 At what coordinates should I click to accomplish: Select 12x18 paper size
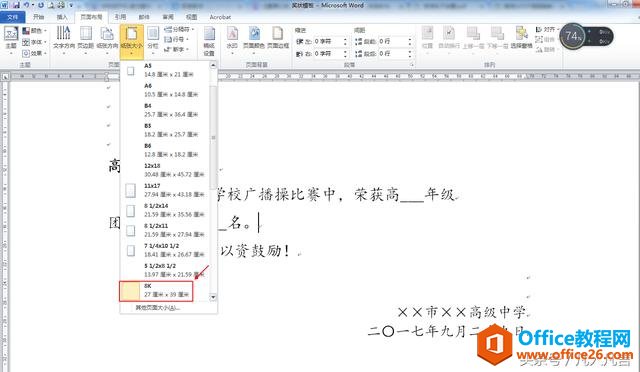click(x=165, y=170)
